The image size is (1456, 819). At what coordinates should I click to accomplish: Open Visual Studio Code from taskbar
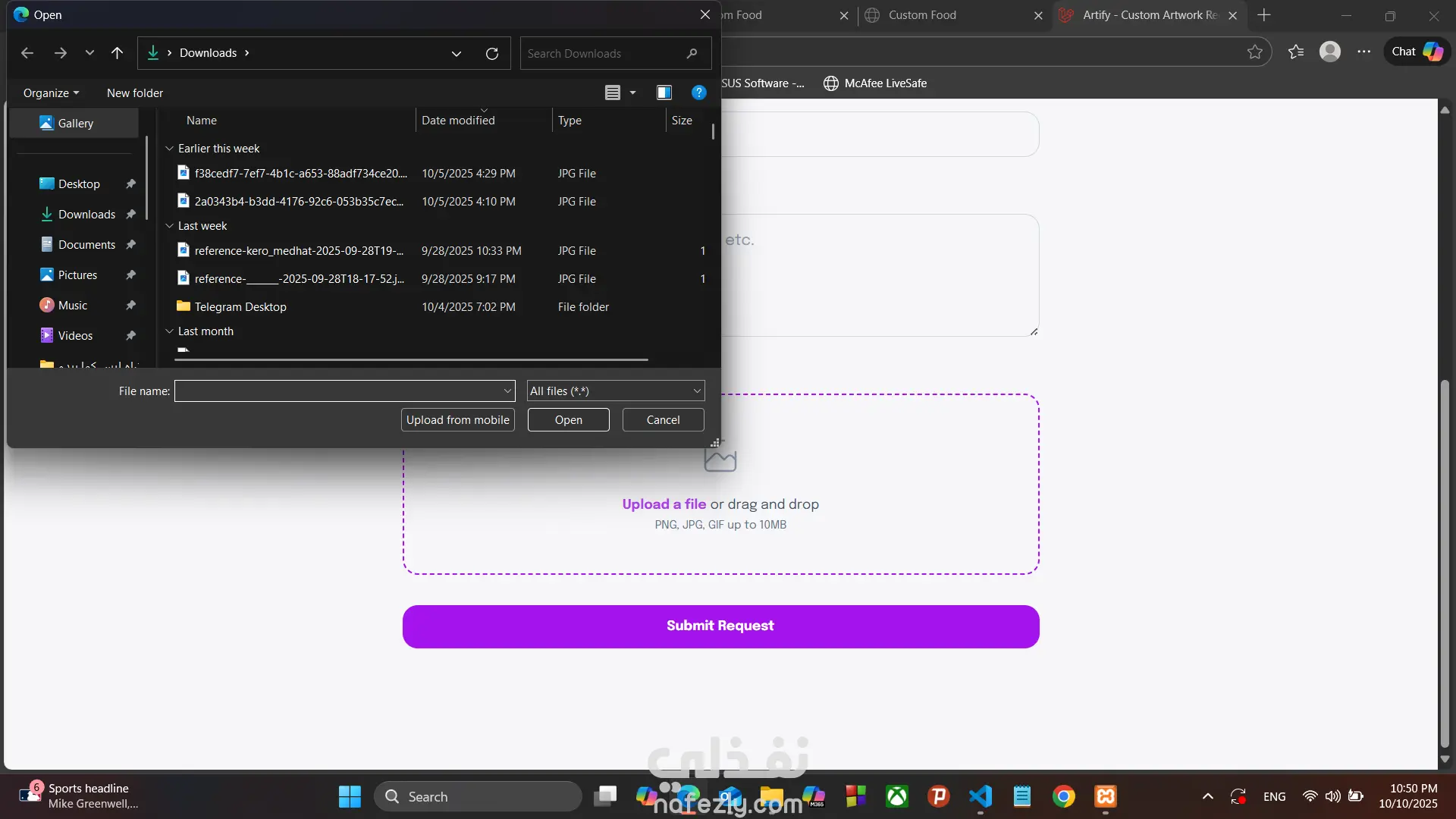(x=980, y=796)
